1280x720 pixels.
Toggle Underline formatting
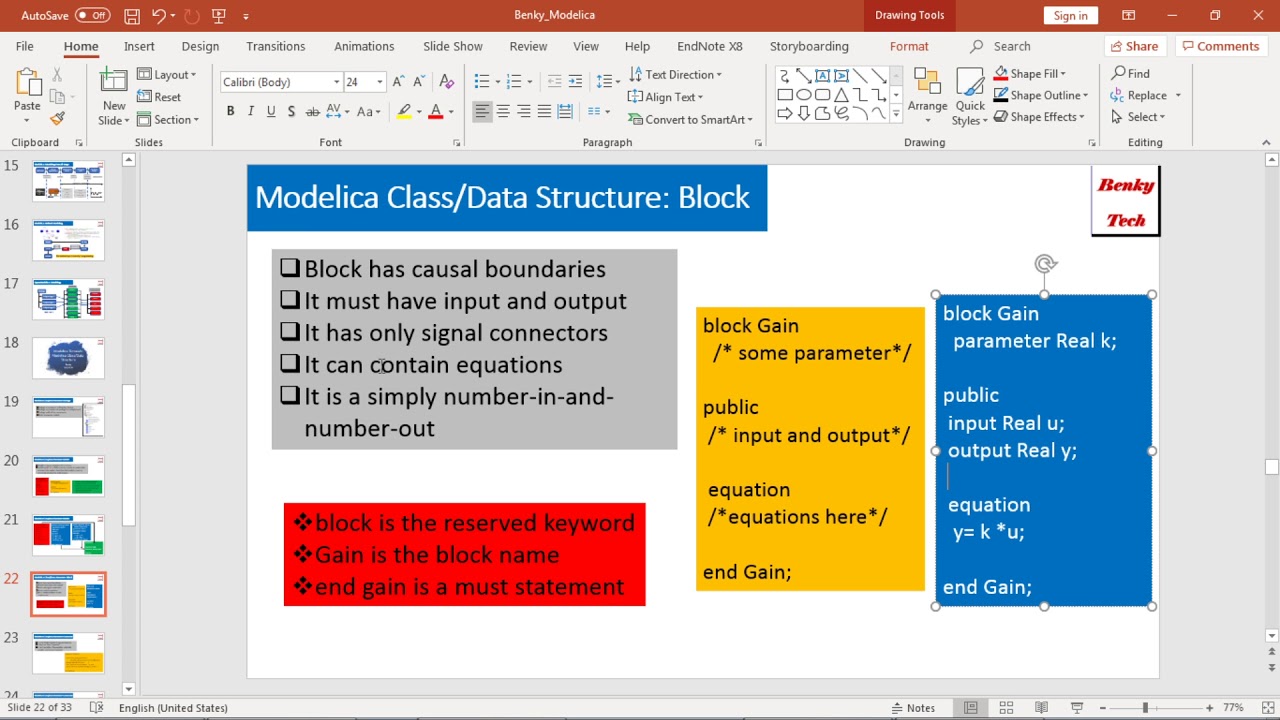coord(271,112)
